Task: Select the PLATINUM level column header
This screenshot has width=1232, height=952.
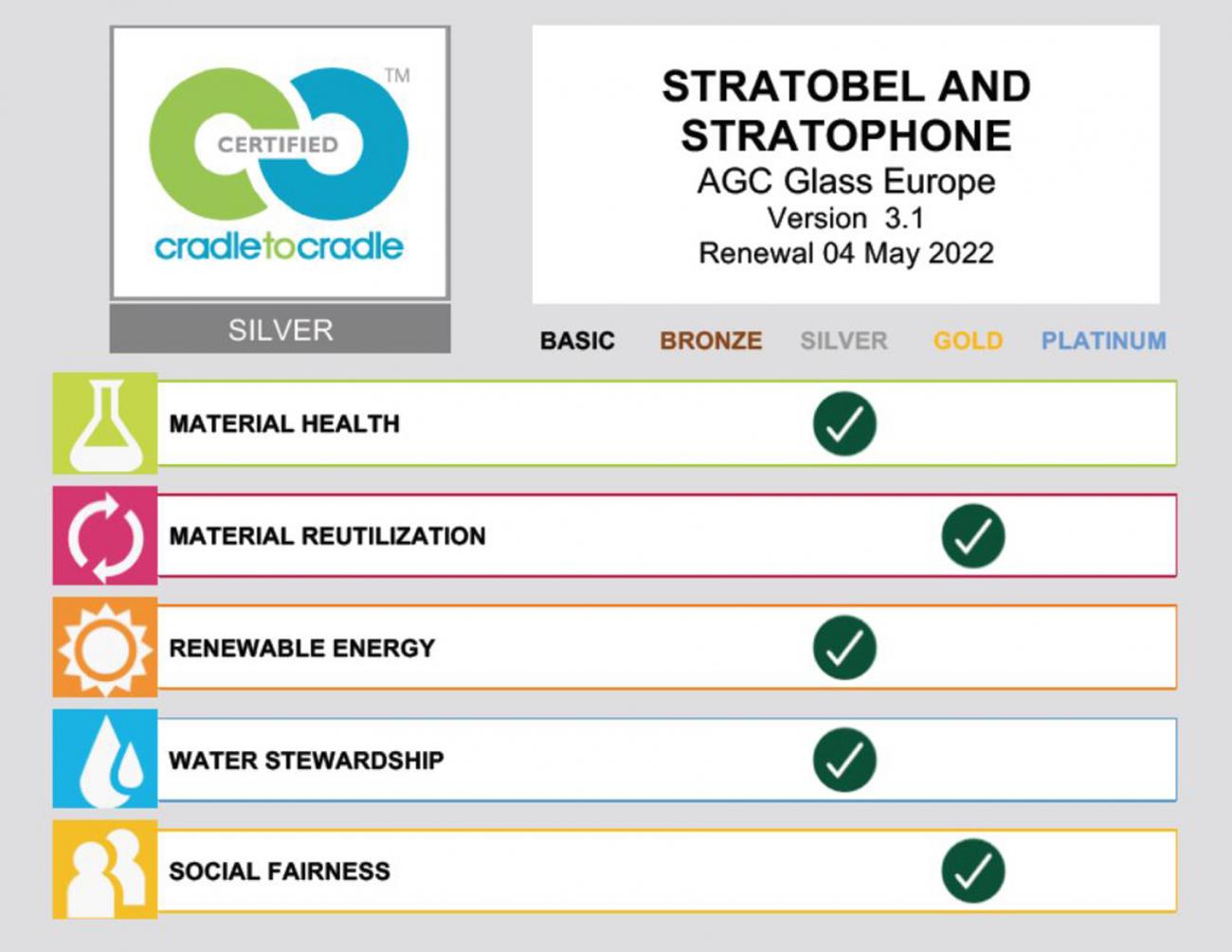Action: coord(1103,341)
